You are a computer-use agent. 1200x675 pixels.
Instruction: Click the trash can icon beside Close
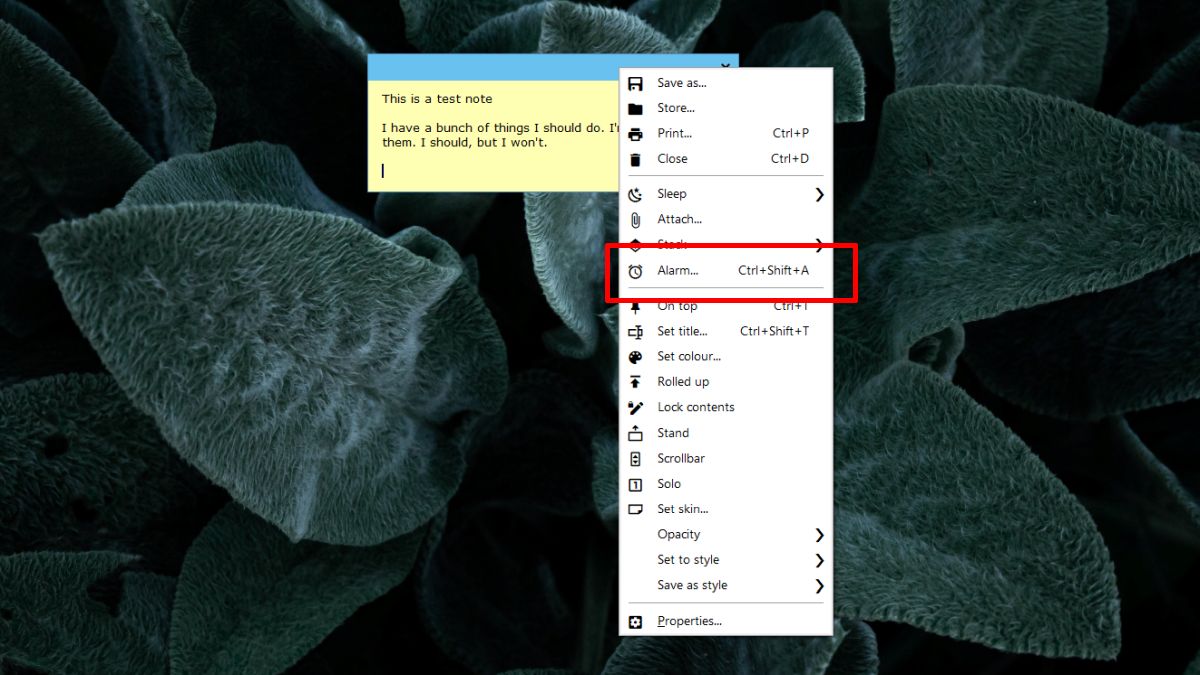(635, 159)
